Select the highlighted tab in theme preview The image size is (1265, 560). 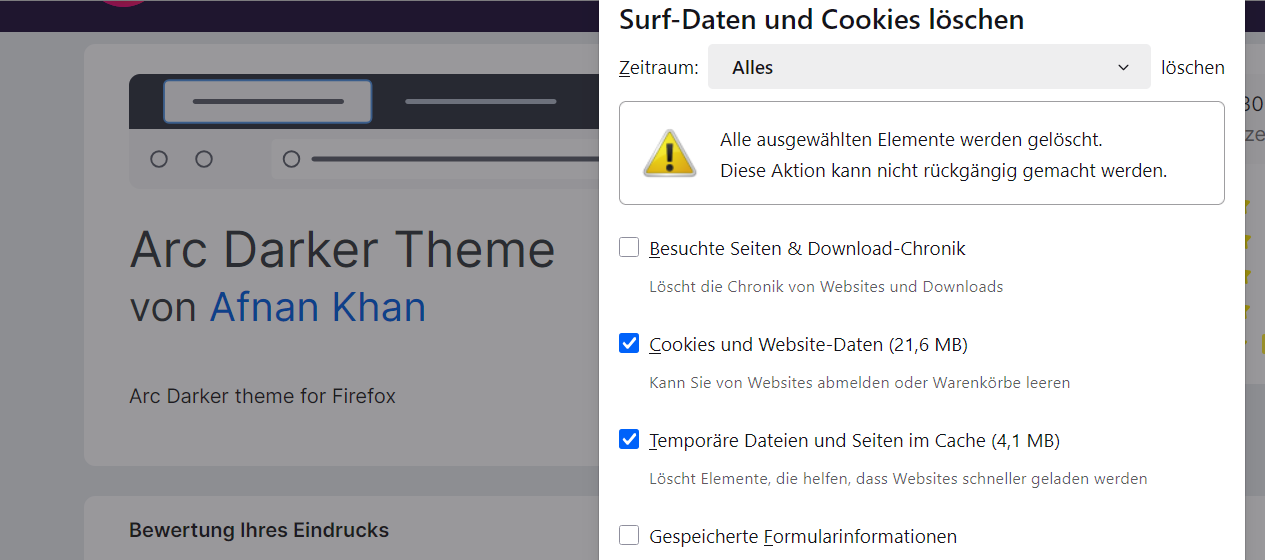[268, 101]
